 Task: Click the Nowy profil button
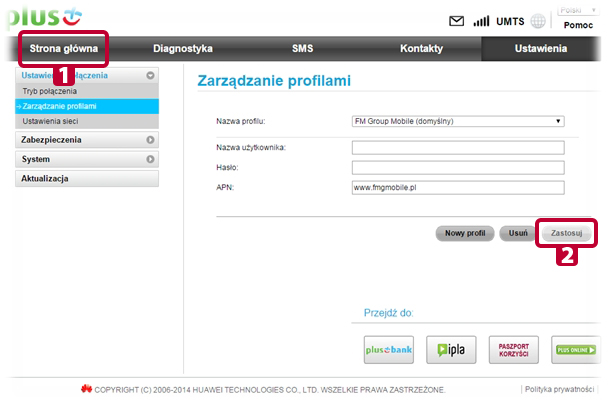pos(465,233)
